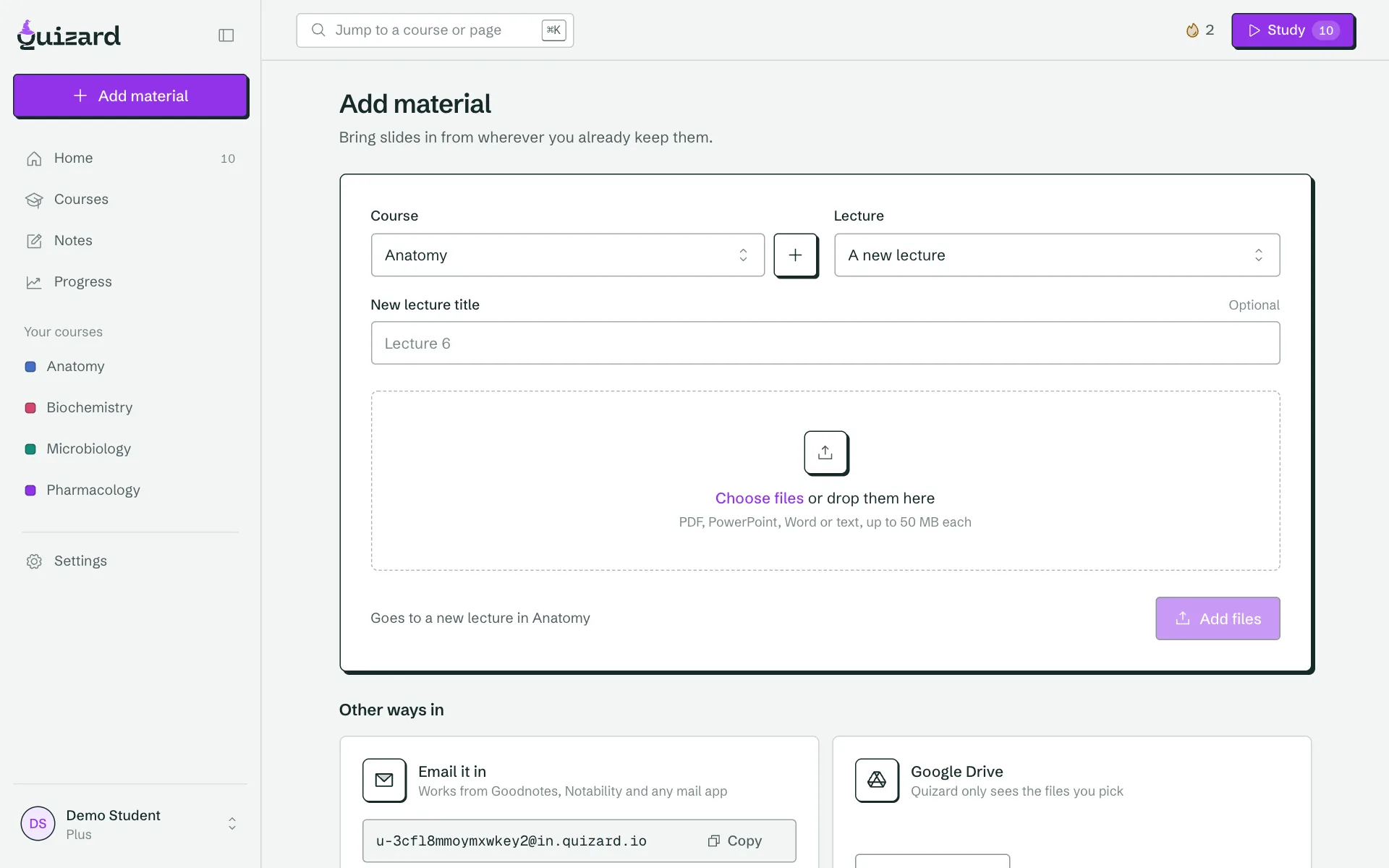Click the Home house icon
Image resolution: width=1389 pixels, height=868 pixels.
click(x=34, y=158)
